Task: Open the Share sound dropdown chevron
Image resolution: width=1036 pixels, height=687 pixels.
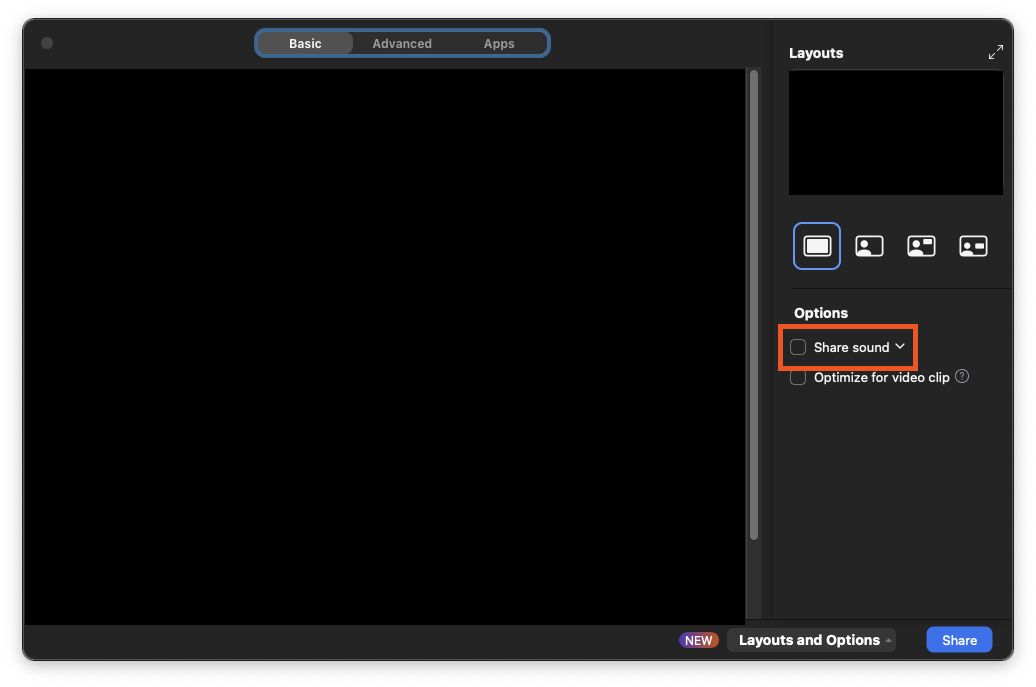Action: pyautogui.click(x=900, y=346)
